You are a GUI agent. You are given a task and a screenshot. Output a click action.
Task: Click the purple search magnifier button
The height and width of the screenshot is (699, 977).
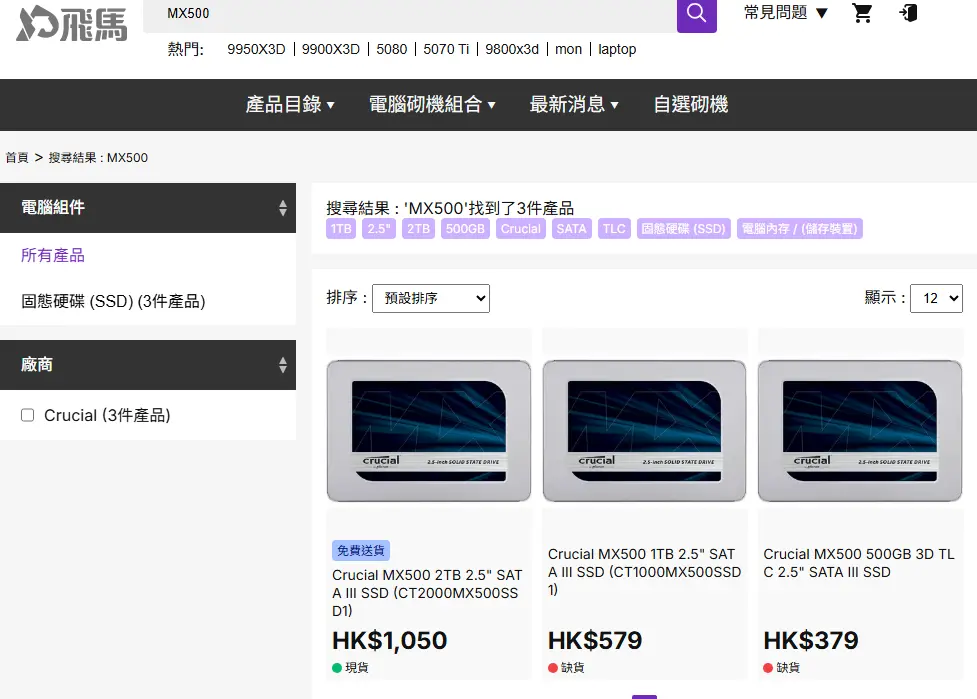(697, 14)
